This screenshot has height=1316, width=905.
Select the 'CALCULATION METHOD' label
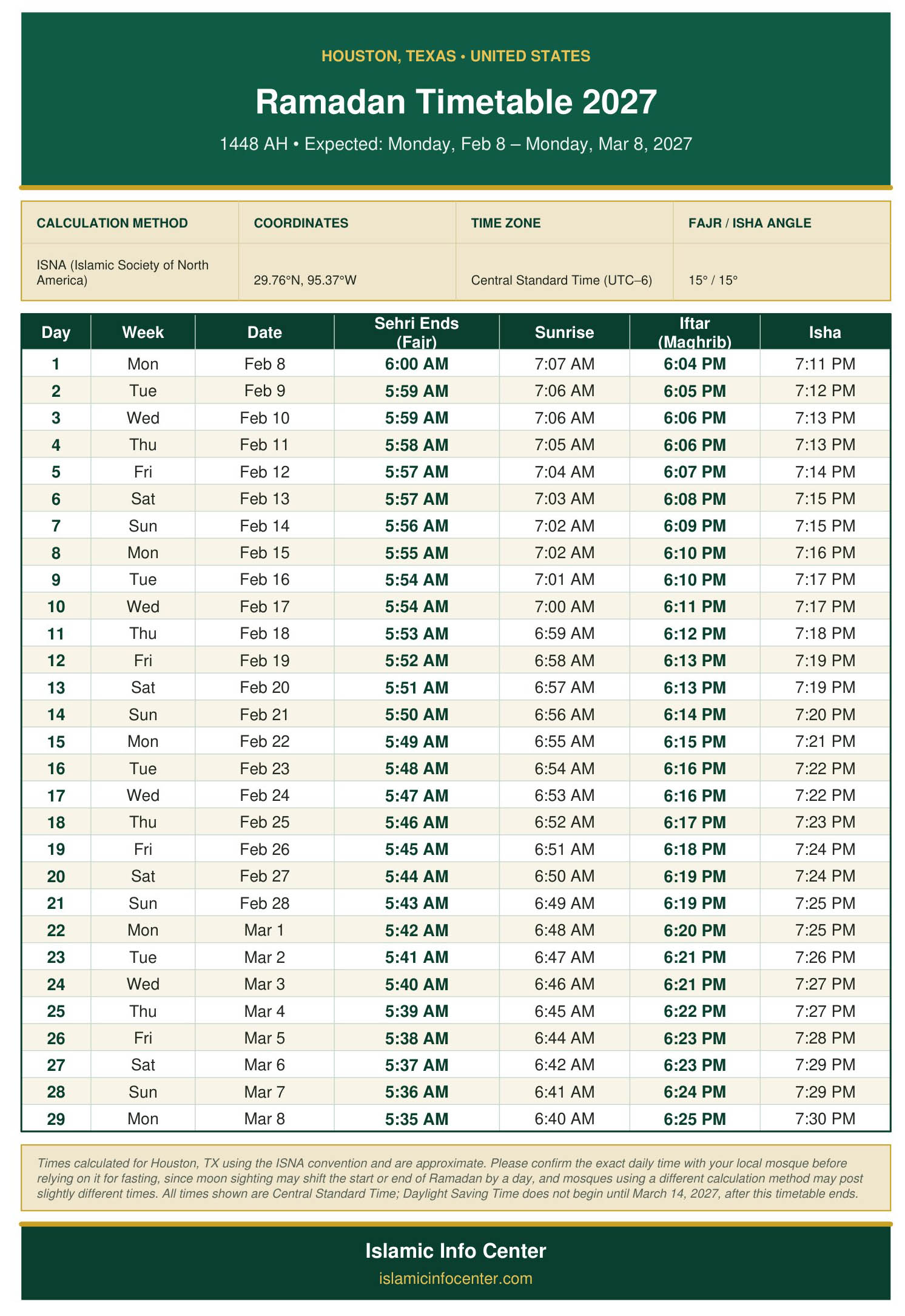pyautogui.click(x=112, y=223)
